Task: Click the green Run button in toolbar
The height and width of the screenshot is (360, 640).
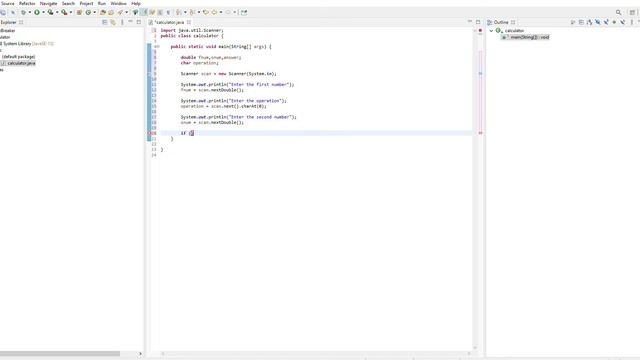Action: coord(37,12)
